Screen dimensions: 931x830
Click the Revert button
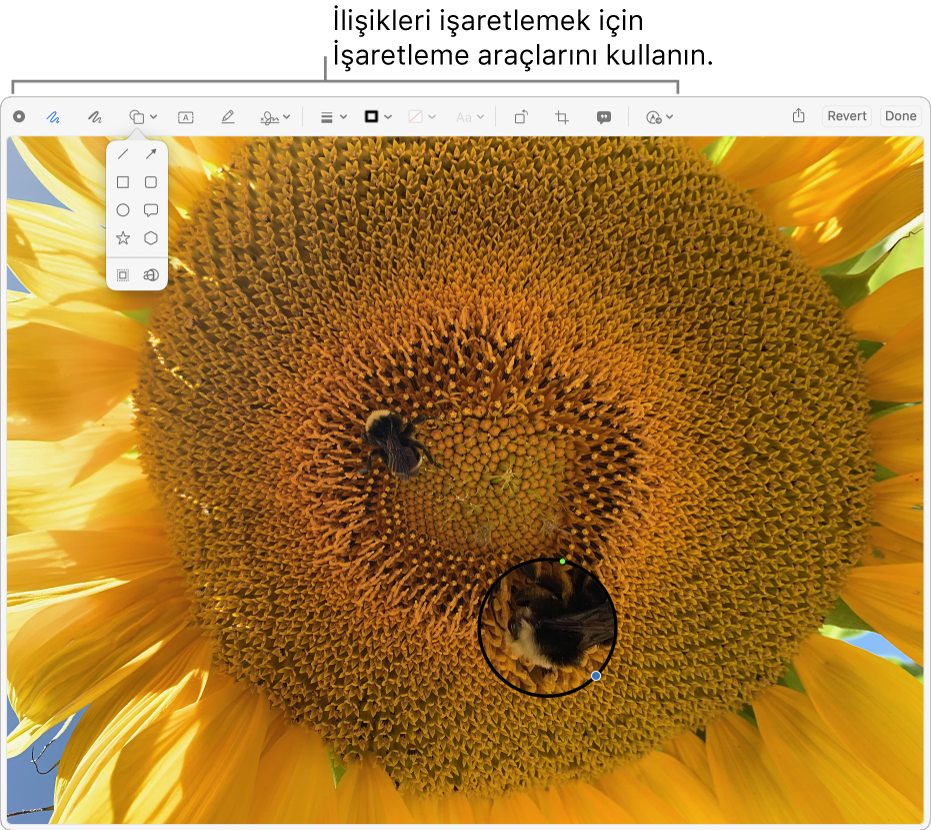(847, 116)
